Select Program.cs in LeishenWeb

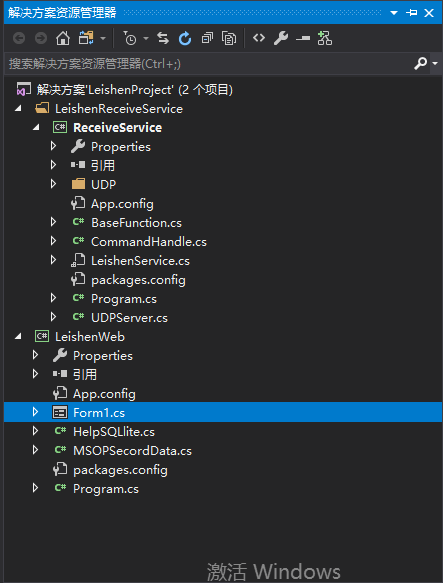106,489
